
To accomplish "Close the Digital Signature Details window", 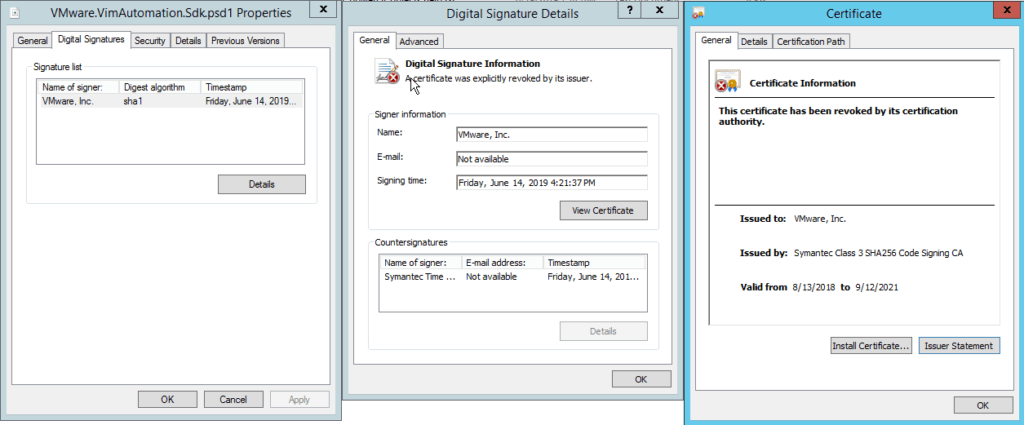I will [660, 11].
